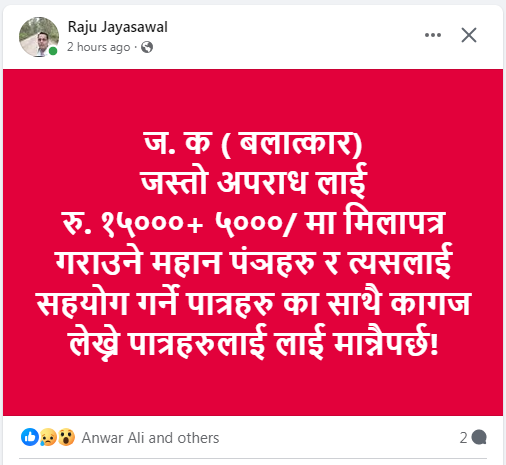Image resolution: width=506 pixels, height=465 pixels.
Task: Click the public globe privacy icon
Action: (147, 47)
